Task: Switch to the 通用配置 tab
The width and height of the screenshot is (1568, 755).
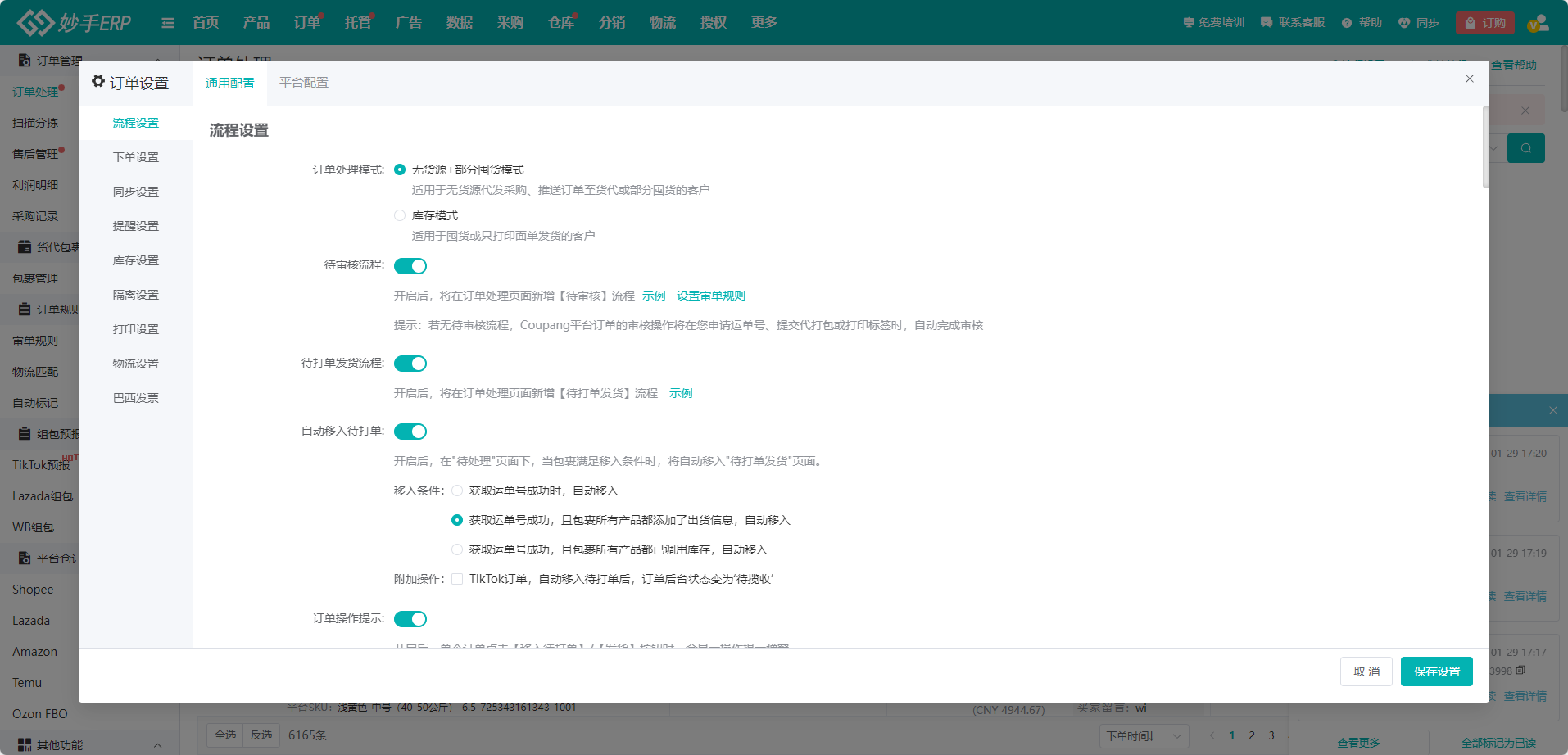Action: (x=230, y=83)
